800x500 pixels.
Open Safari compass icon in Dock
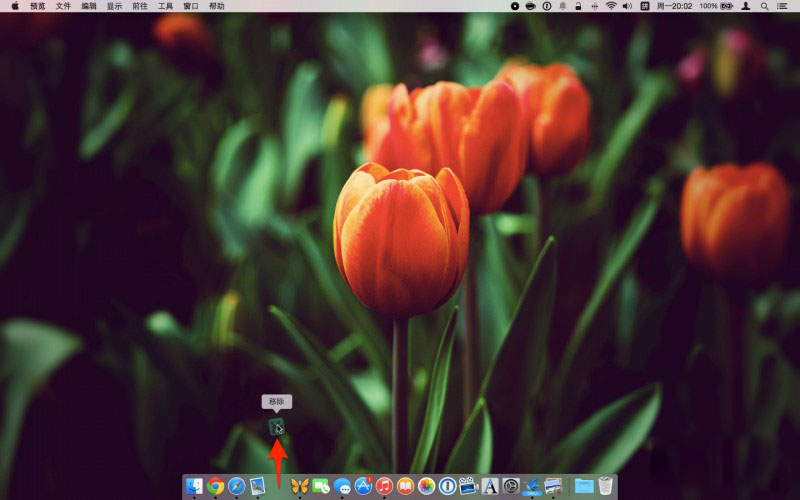pos(236,486)
